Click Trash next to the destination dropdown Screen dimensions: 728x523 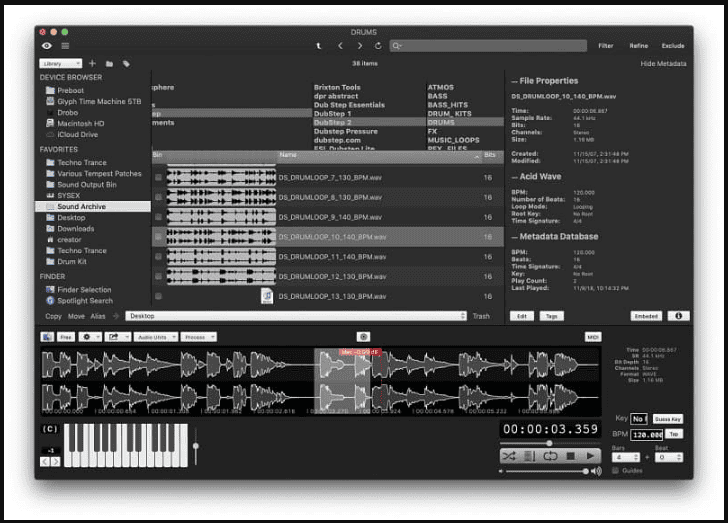coord(481,316)
